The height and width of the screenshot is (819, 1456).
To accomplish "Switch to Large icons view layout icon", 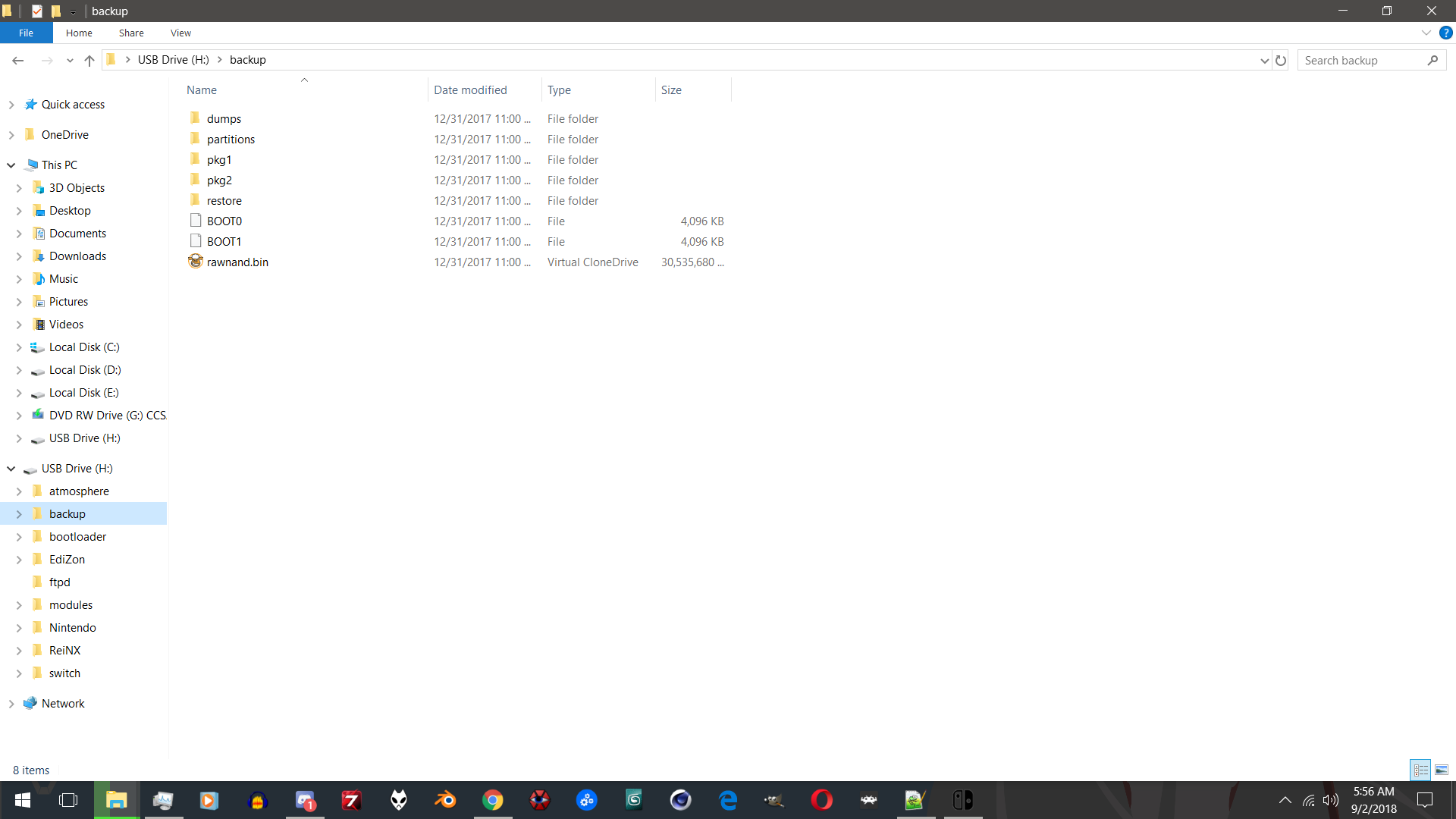I will [x=1442, y=770].
